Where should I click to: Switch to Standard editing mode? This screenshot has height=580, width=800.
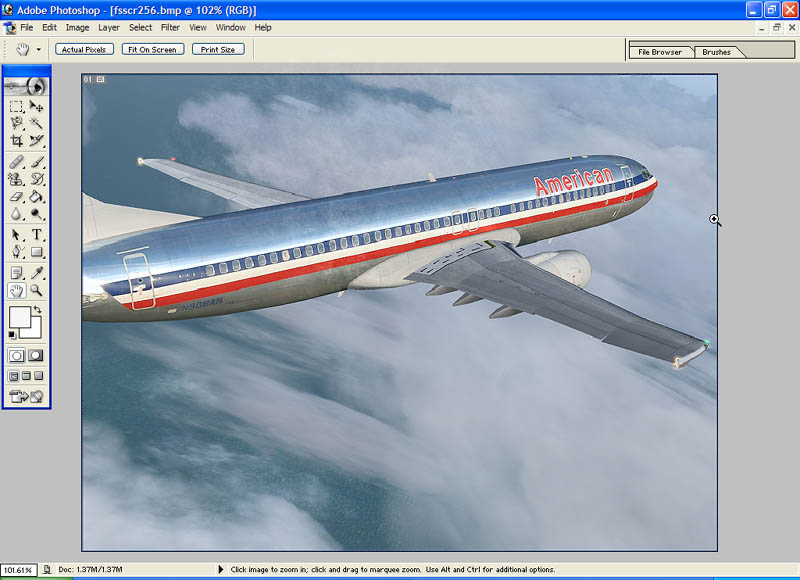click(17, 355)
